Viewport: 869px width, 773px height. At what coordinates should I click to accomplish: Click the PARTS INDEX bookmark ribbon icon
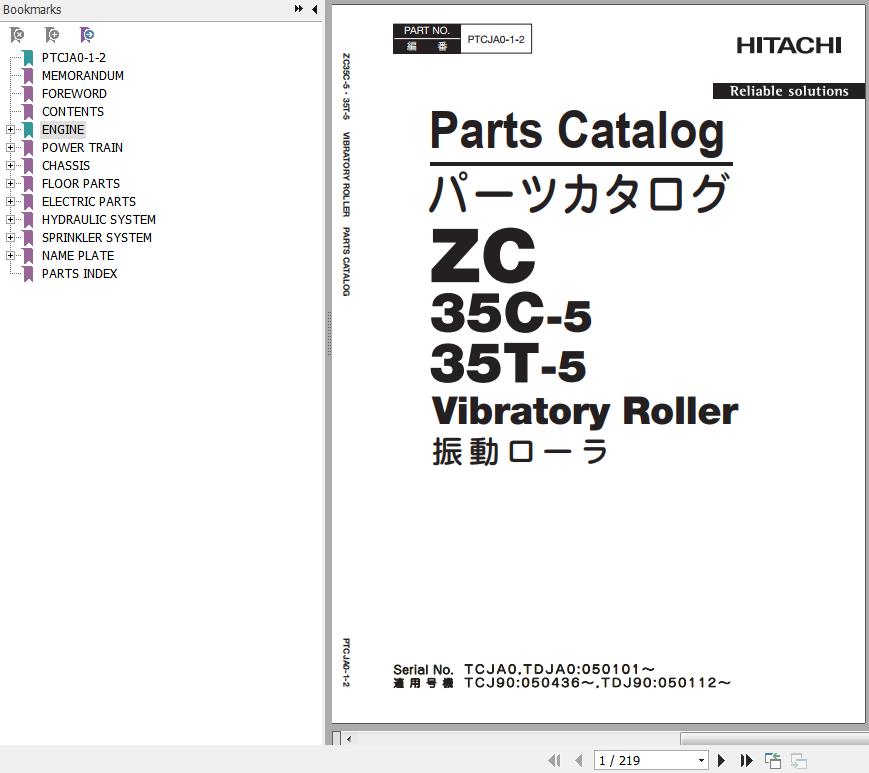click(x=28, y=274)
